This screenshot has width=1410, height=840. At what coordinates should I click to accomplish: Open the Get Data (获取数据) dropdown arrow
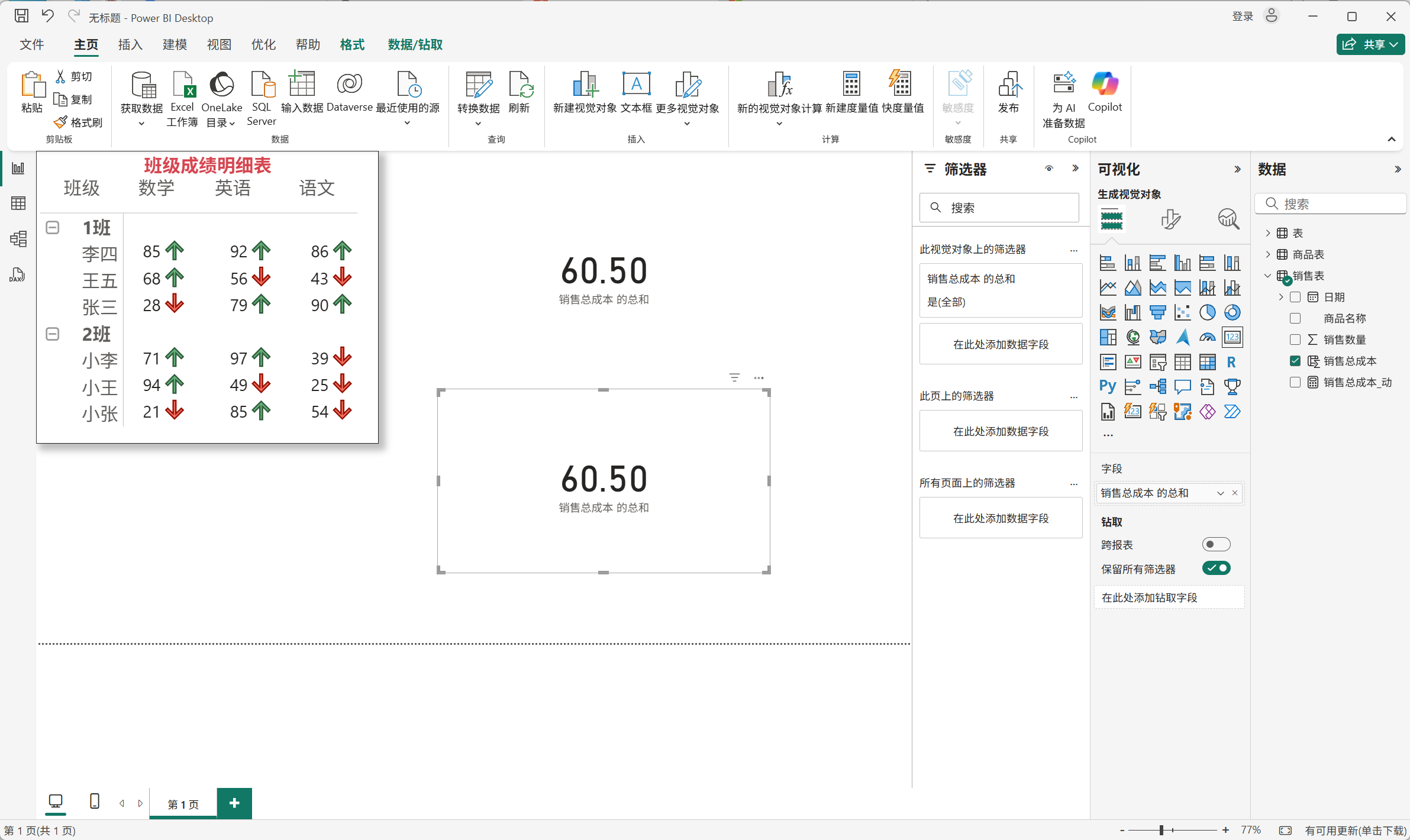pyautogui.click(x=141, y=124)
